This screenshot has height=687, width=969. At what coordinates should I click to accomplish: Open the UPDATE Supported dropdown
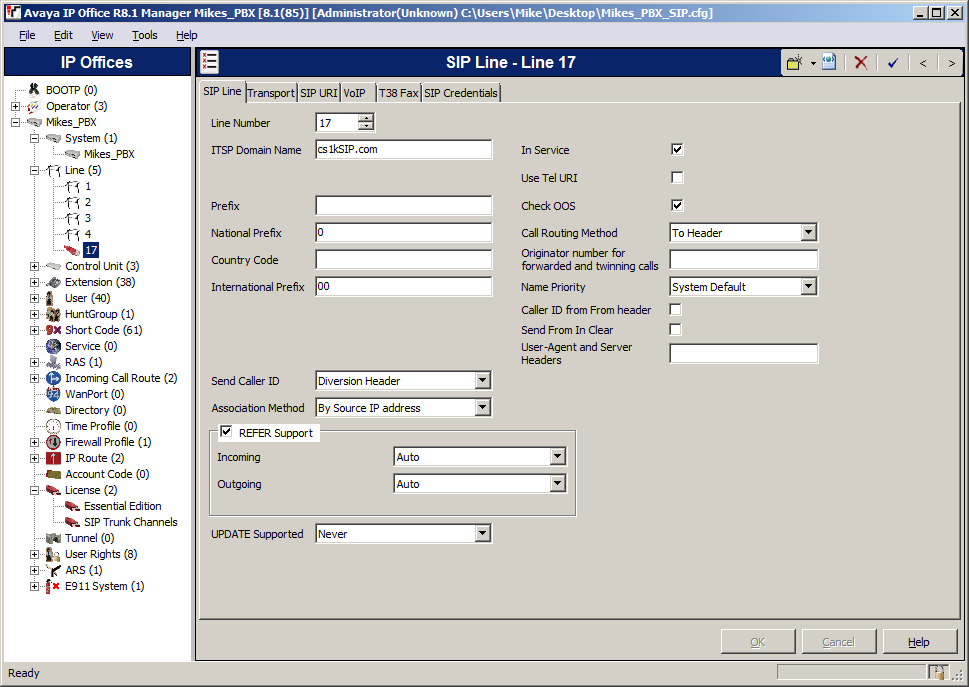point(483,533)
